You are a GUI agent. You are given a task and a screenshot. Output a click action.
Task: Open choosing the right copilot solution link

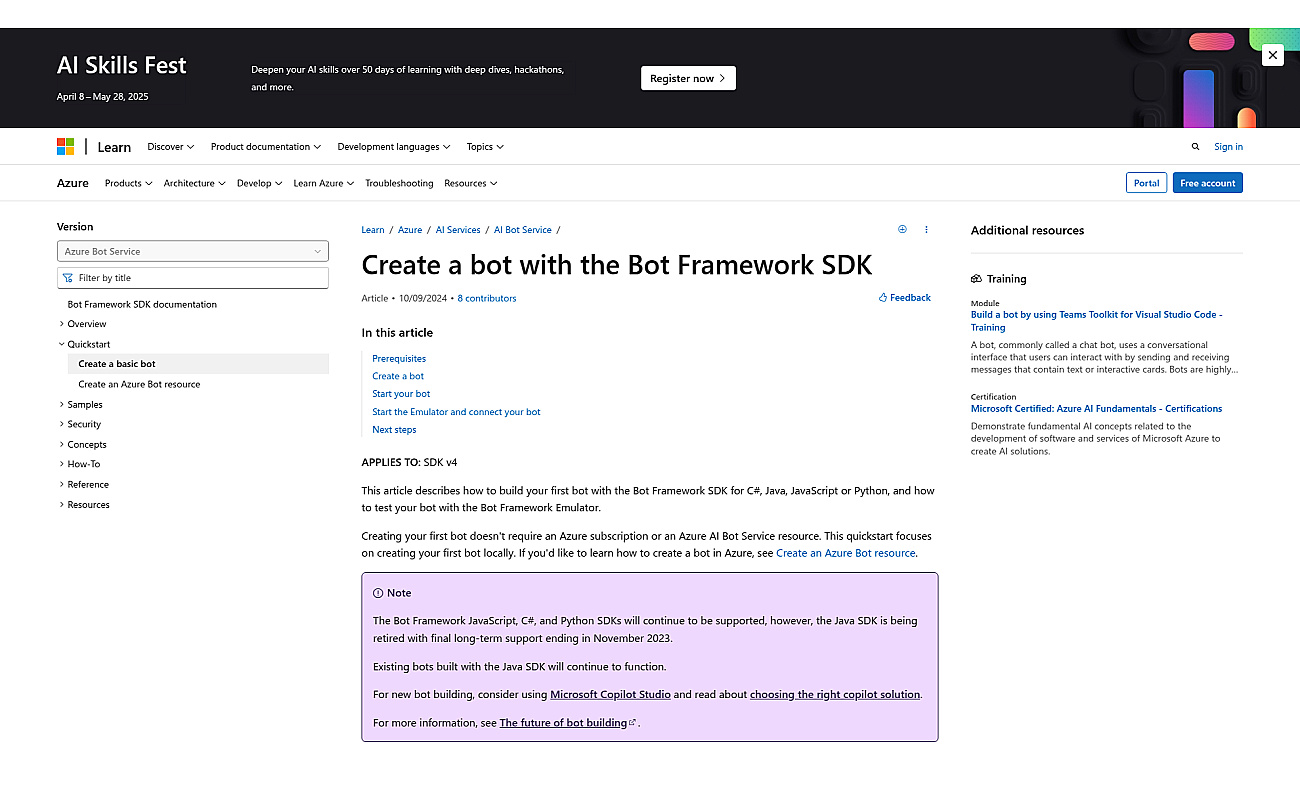tap(835, 694)
